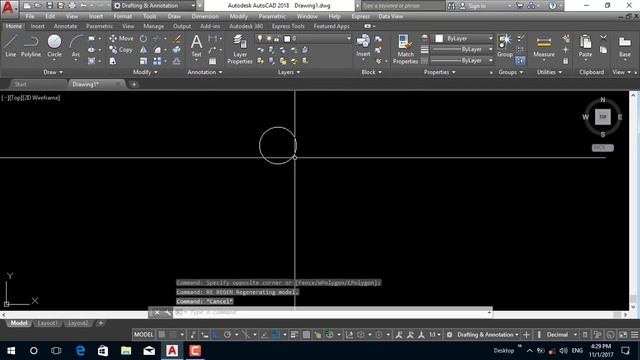640x360 pixels.
Task: Switch to Layout1 tab
Action: (x=47, y=323)
